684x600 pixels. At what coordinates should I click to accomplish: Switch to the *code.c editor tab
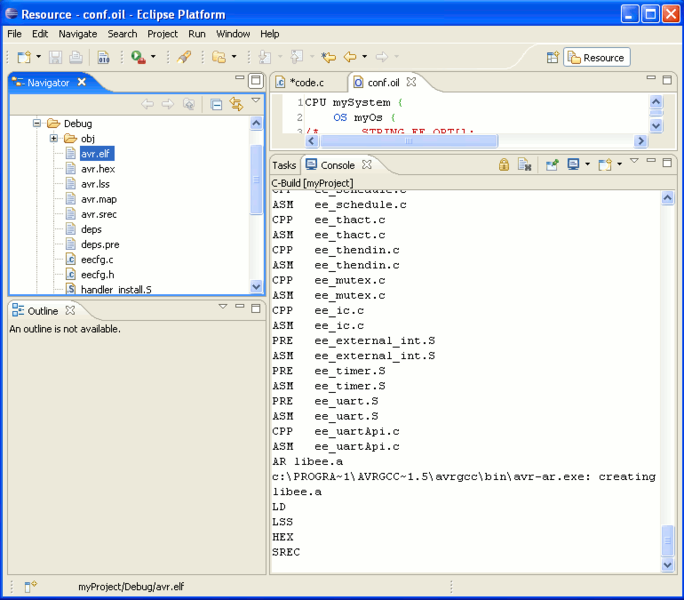coord(308,82)
